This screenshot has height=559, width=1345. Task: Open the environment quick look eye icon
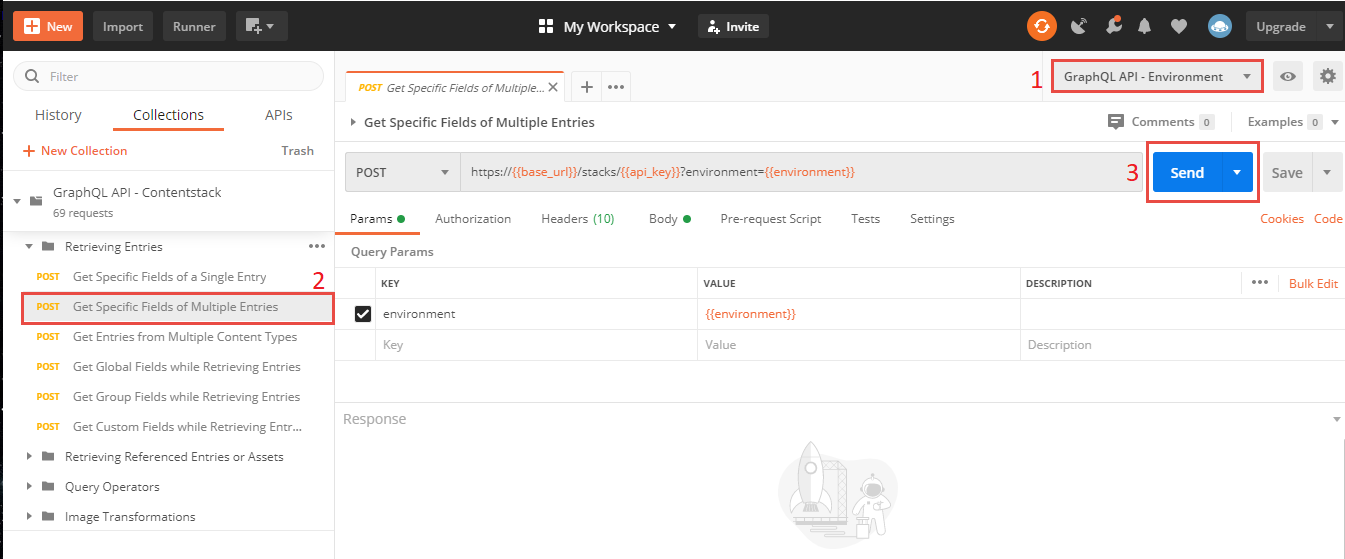click(1288, 77)
